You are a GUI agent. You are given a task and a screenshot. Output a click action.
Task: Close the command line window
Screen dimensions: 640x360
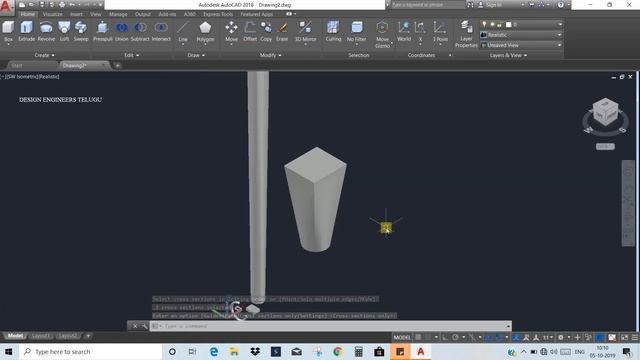135,326
